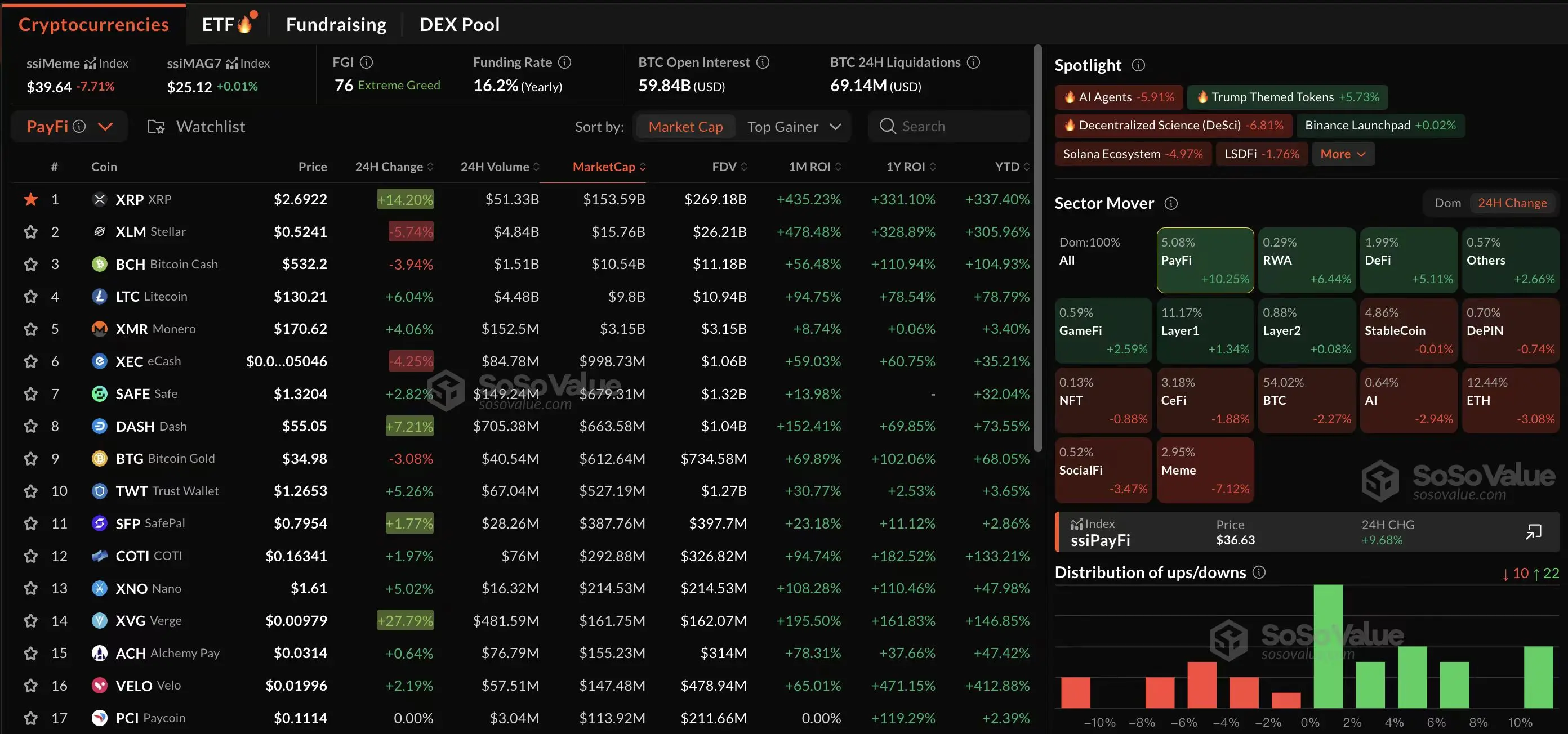Select the AI Agents spotlight tag

[x=1119, y=97]
